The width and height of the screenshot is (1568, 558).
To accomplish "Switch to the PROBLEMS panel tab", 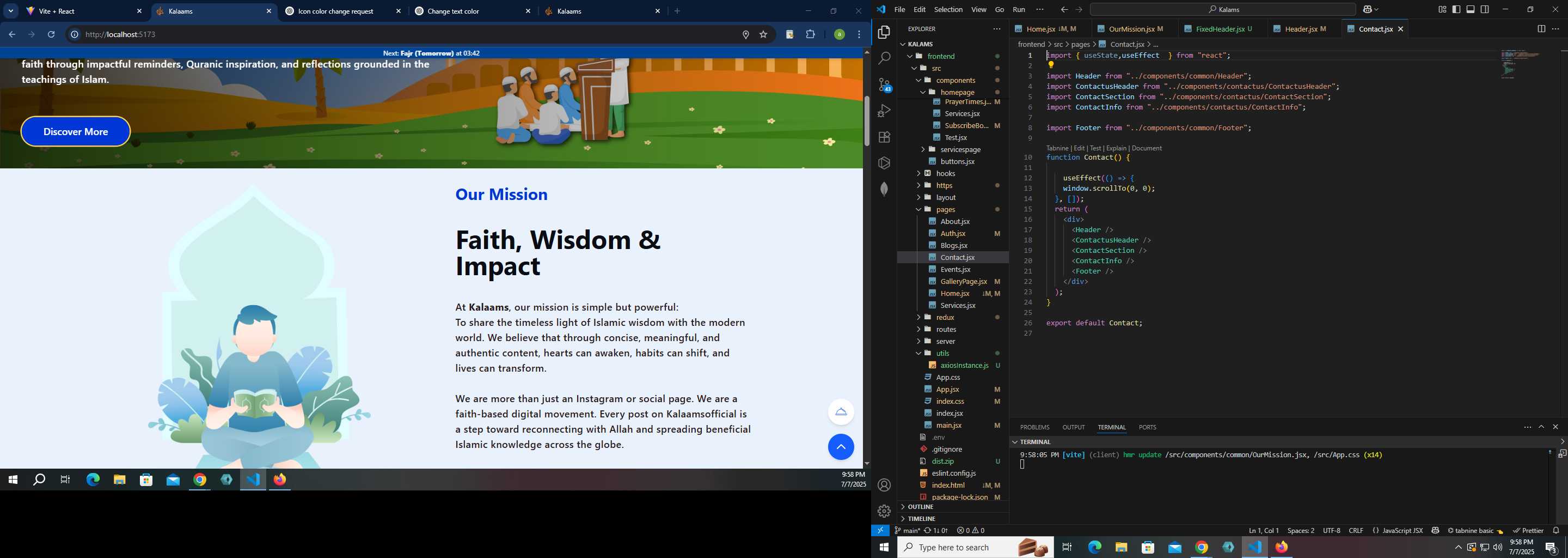I will [x=1034, y=427].
